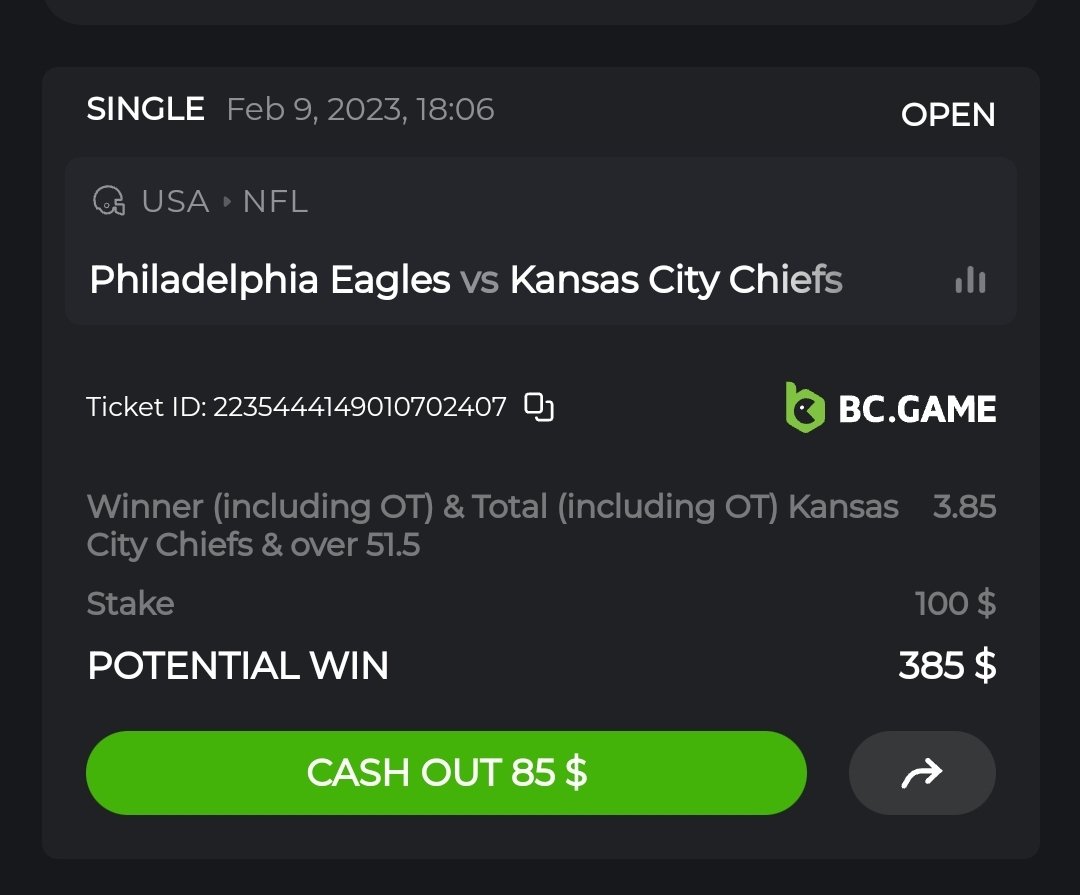Click the ticket ID number text

click(x=359, y=407)
